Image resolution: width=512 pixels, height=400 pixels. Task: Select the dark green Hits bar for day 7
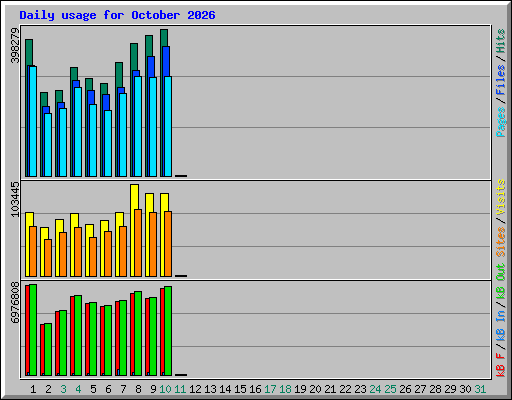point(119,75)
